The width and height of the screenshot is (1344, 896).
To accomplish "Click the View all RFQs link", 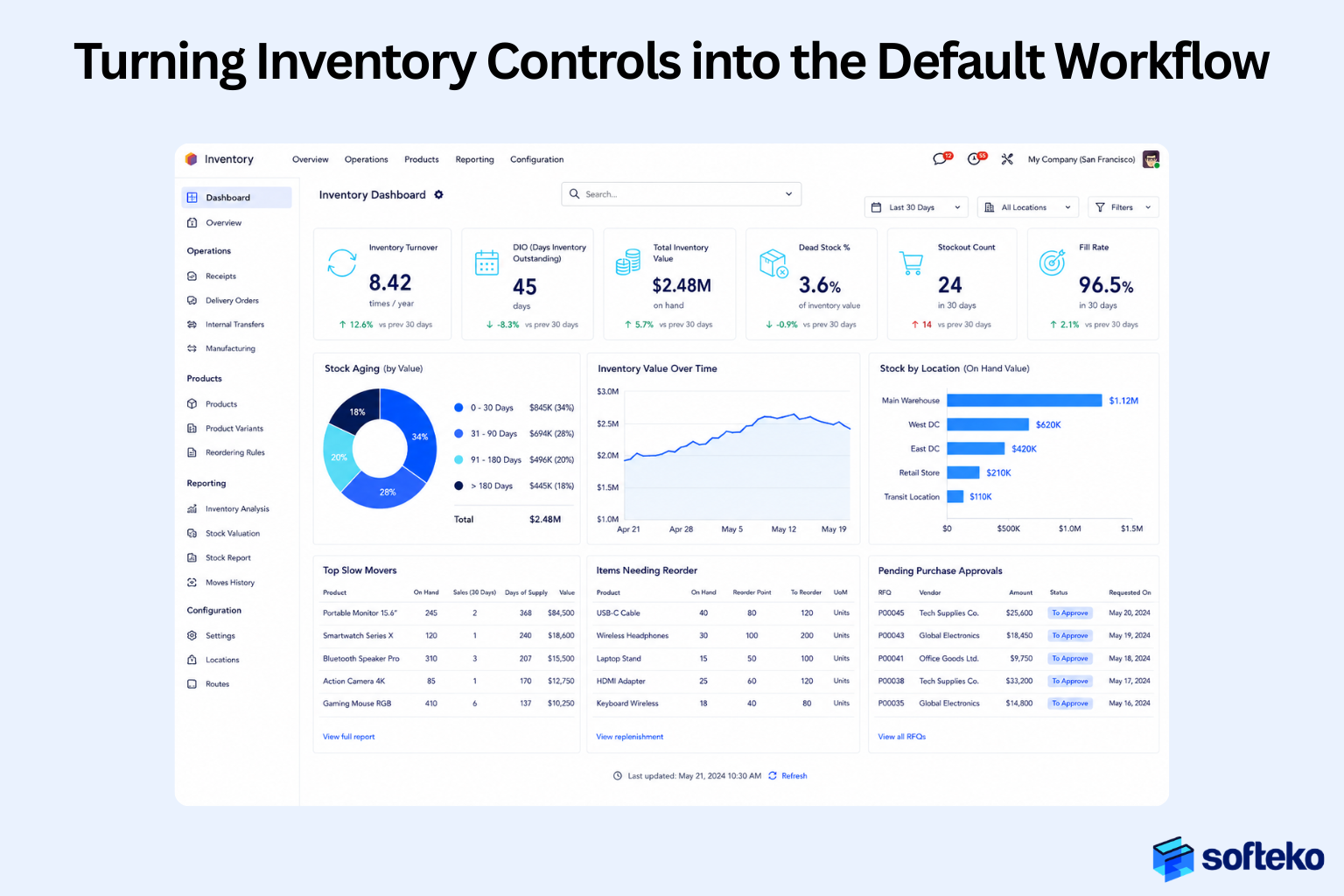I will pyautogui.click(x=902, y=737).
